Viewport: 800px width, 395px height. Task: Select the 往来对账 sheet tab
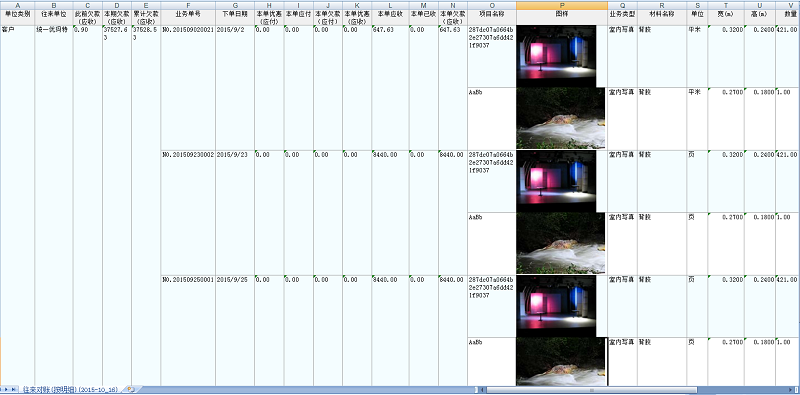click(x=70, y=389)
